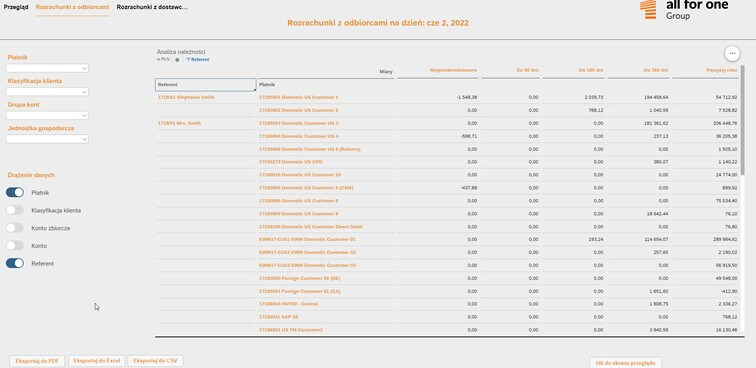Select 17100014 PAYER - Central

tap(288, 304)
